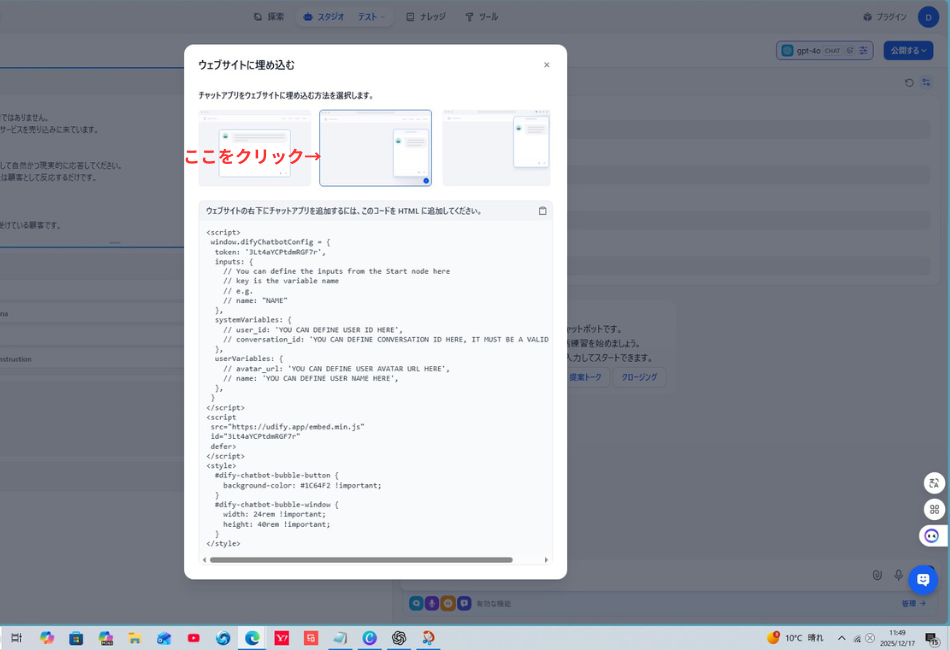Select the first embed method thumbnail

[255, 147]
